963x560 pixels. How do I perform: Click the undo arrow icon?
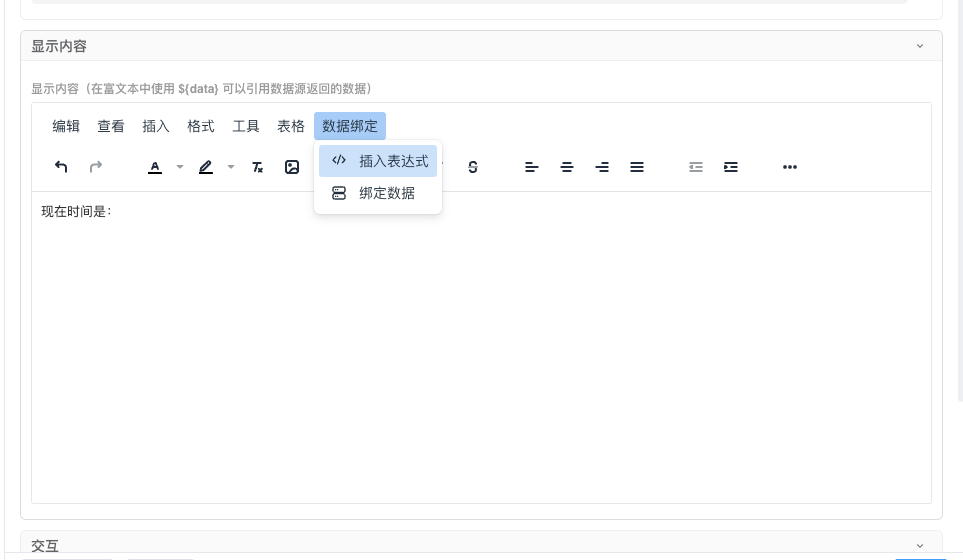[61, 167]
